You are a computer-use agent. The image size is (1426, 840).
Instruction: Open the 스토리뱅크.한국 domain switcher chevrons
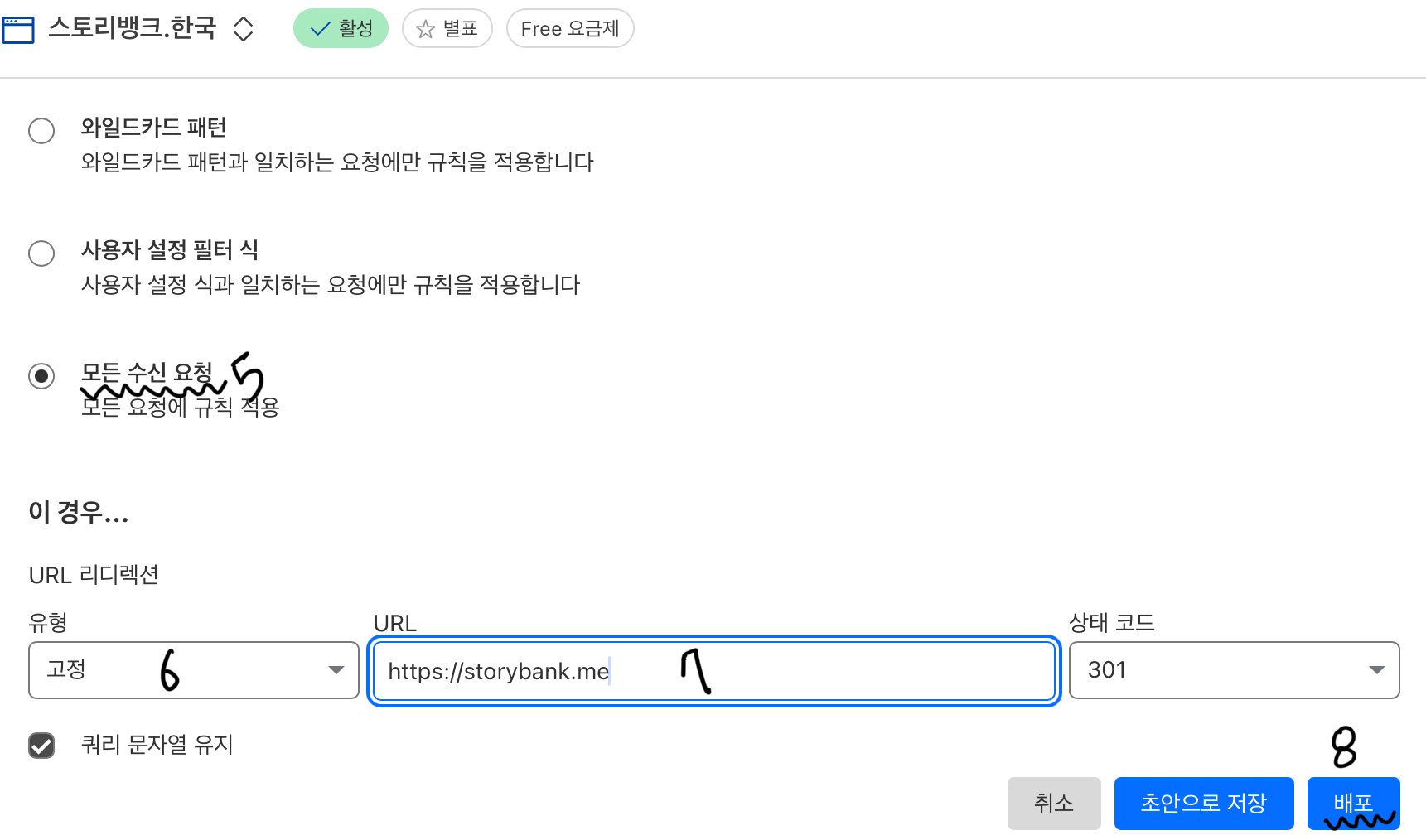click(243, 29)
